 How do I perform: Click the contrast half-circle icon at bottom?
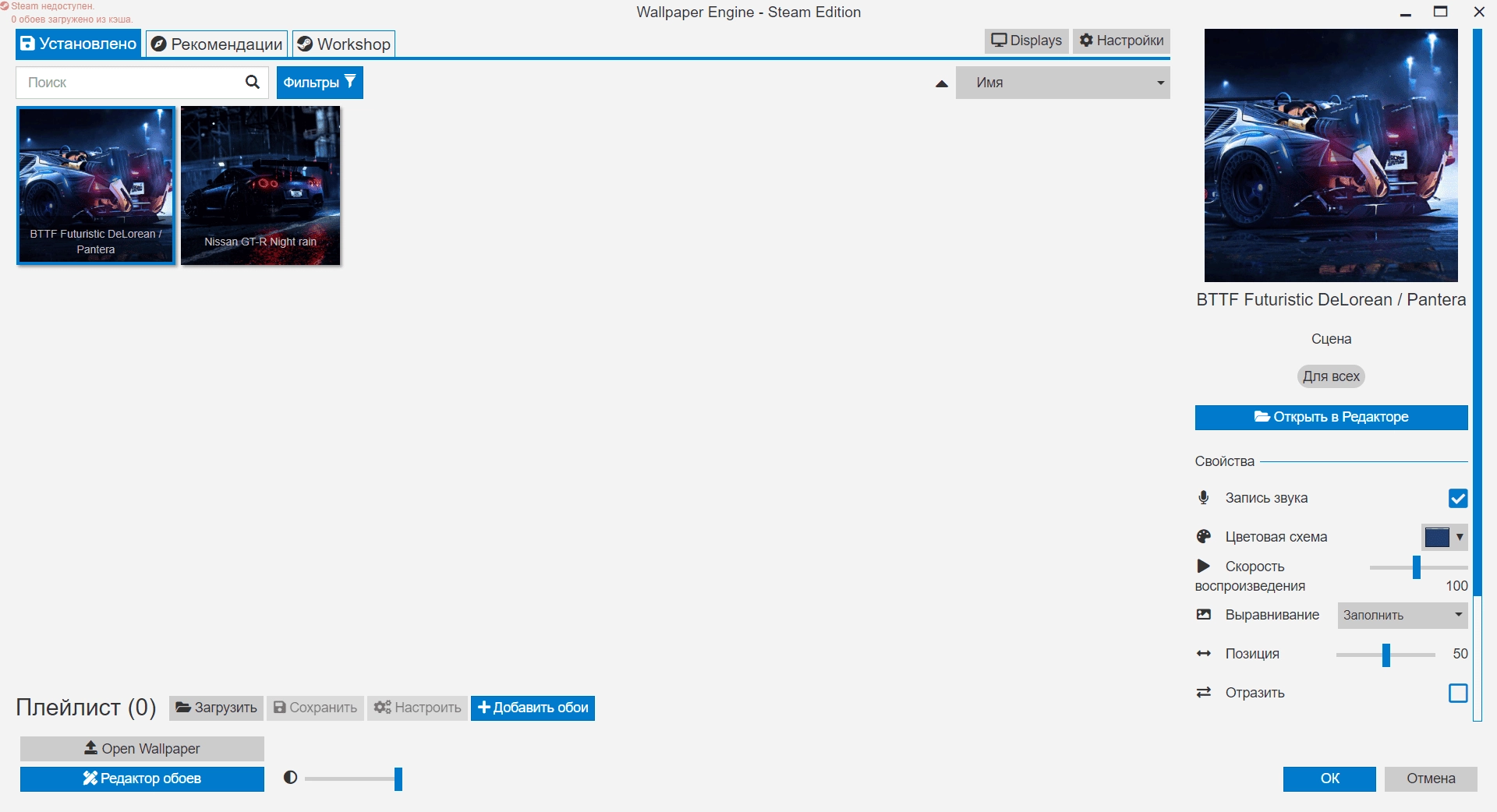click(x=290, y=778)
